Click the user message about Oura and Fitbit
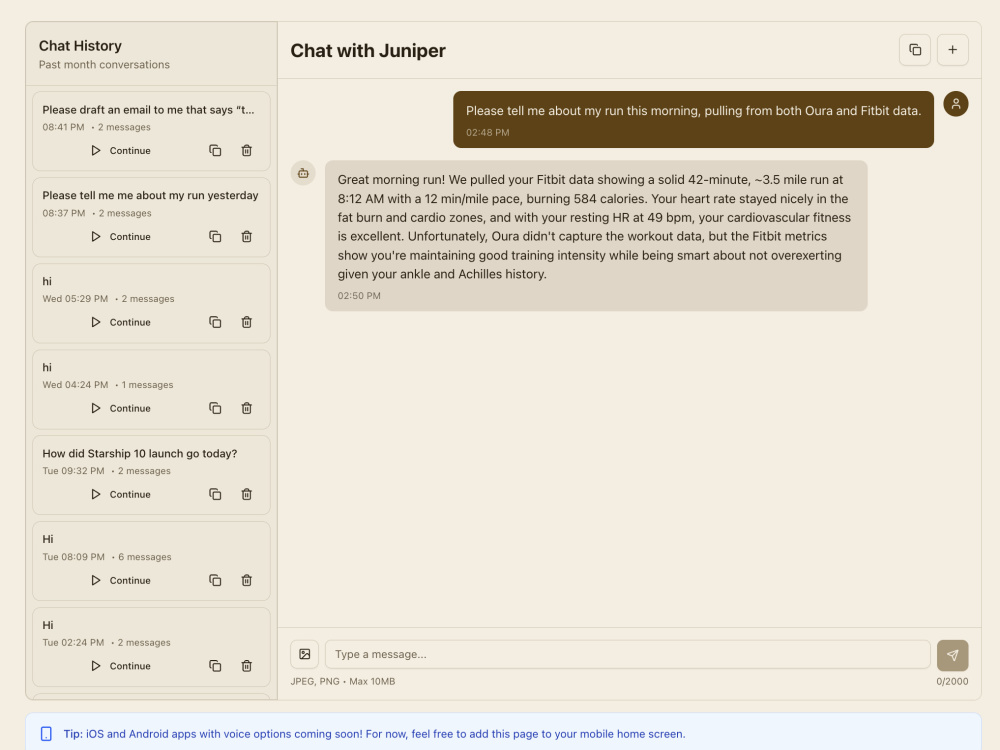Viewport: 1000px width, 750px height. coord(693,119)
